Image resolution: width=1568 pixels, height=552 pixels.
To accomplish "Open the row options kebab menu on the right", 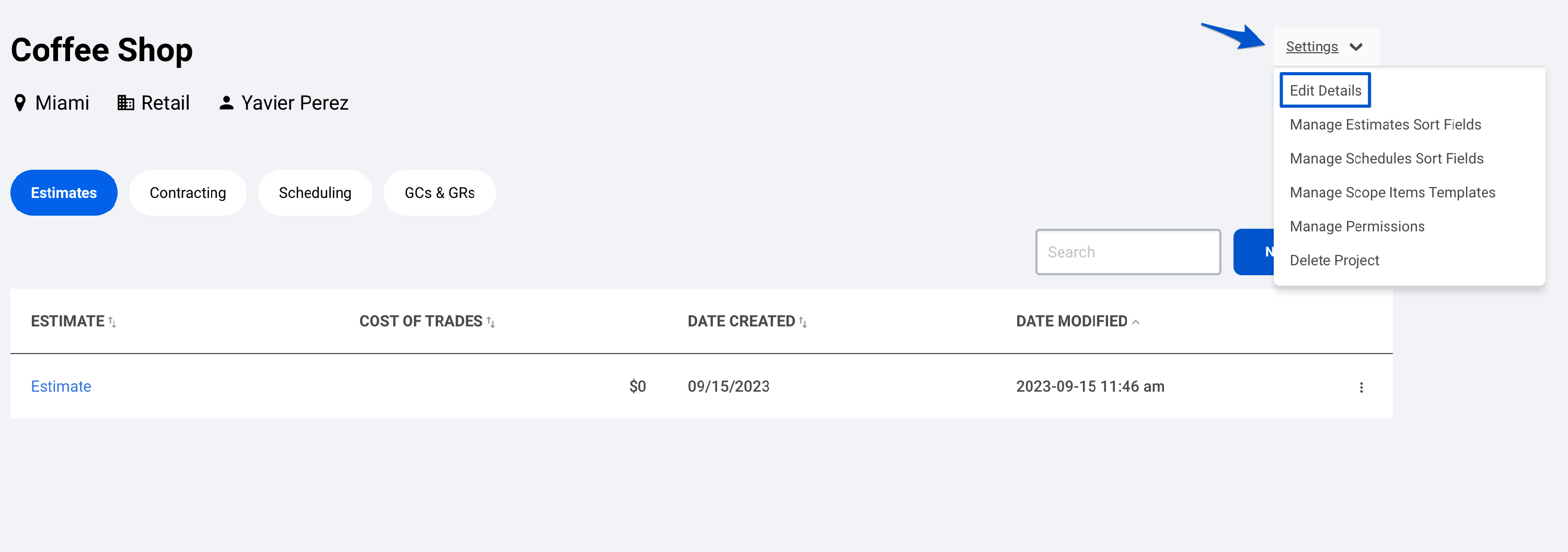I will [1362, 386].
